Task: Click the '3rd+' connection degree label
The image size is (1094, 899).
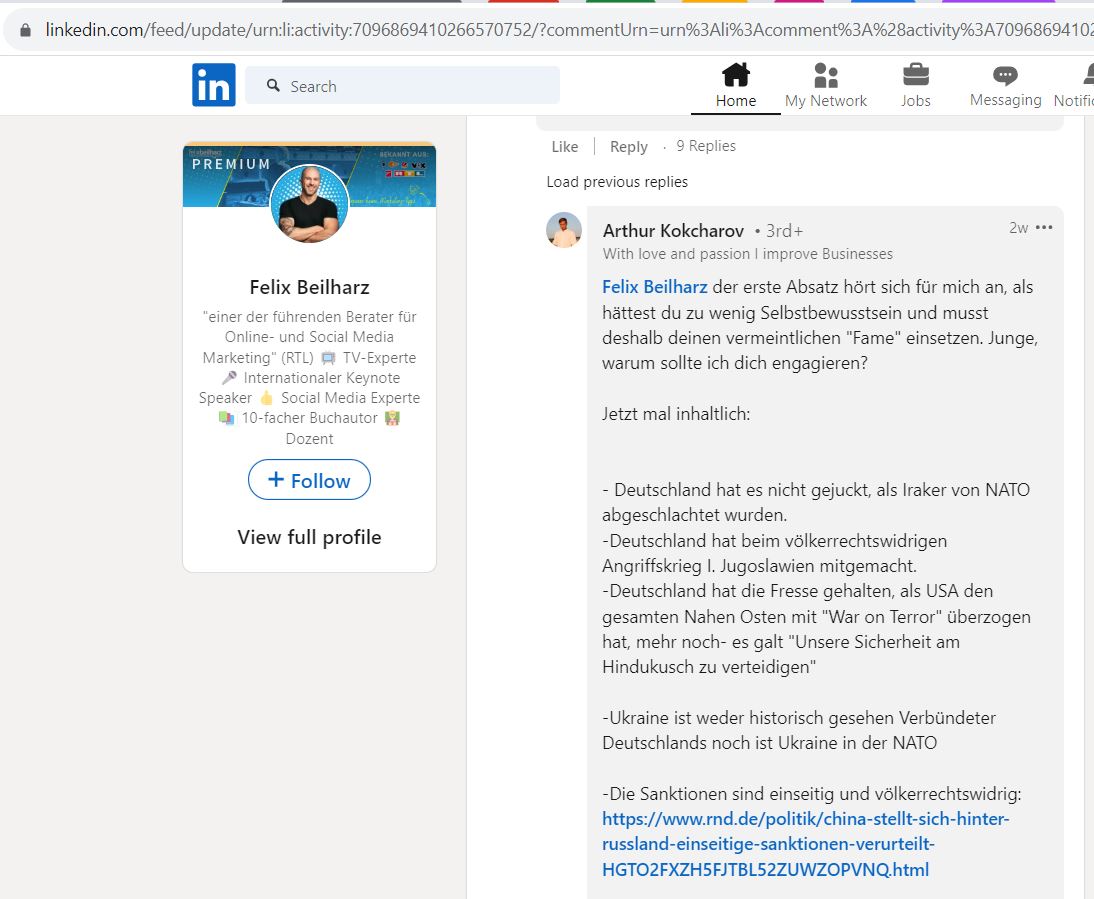Action: [784, 231]
